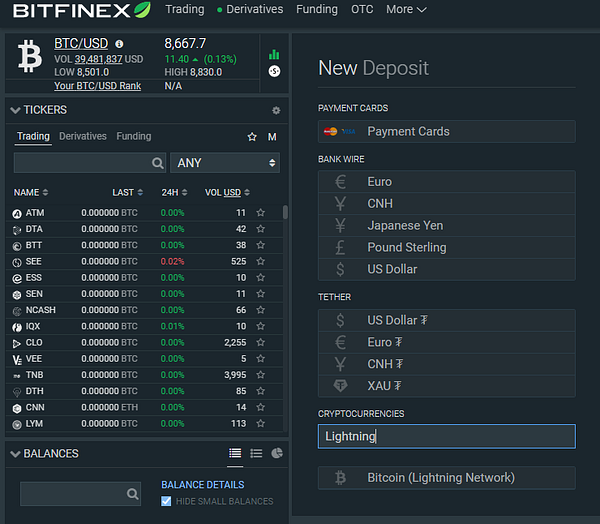Favorite the SEE ticker star
Viewport: 600px width, 524px height.
tap(261, 261)
